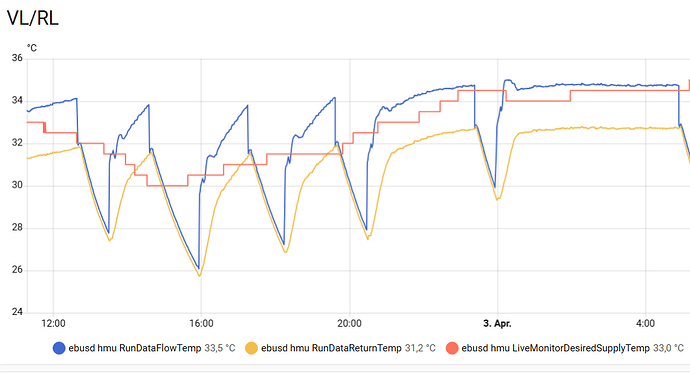690x378 pixels.
Task: Click the 30 value on temperature axis
Action: click(17, 185)
